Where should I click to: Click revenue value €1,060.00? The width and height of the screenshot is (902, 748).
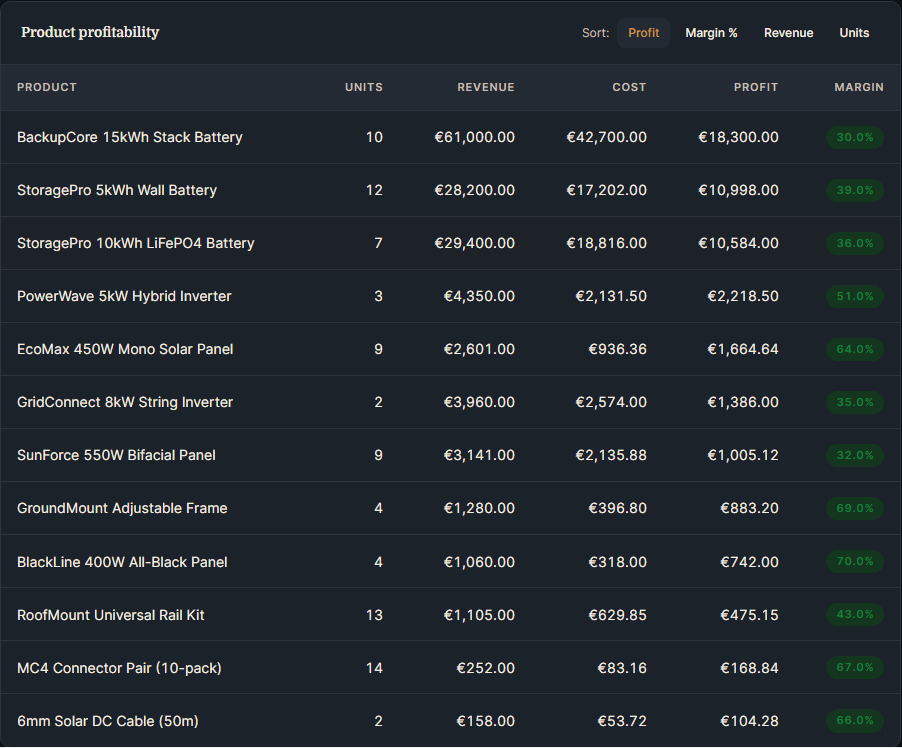point(479,562)
